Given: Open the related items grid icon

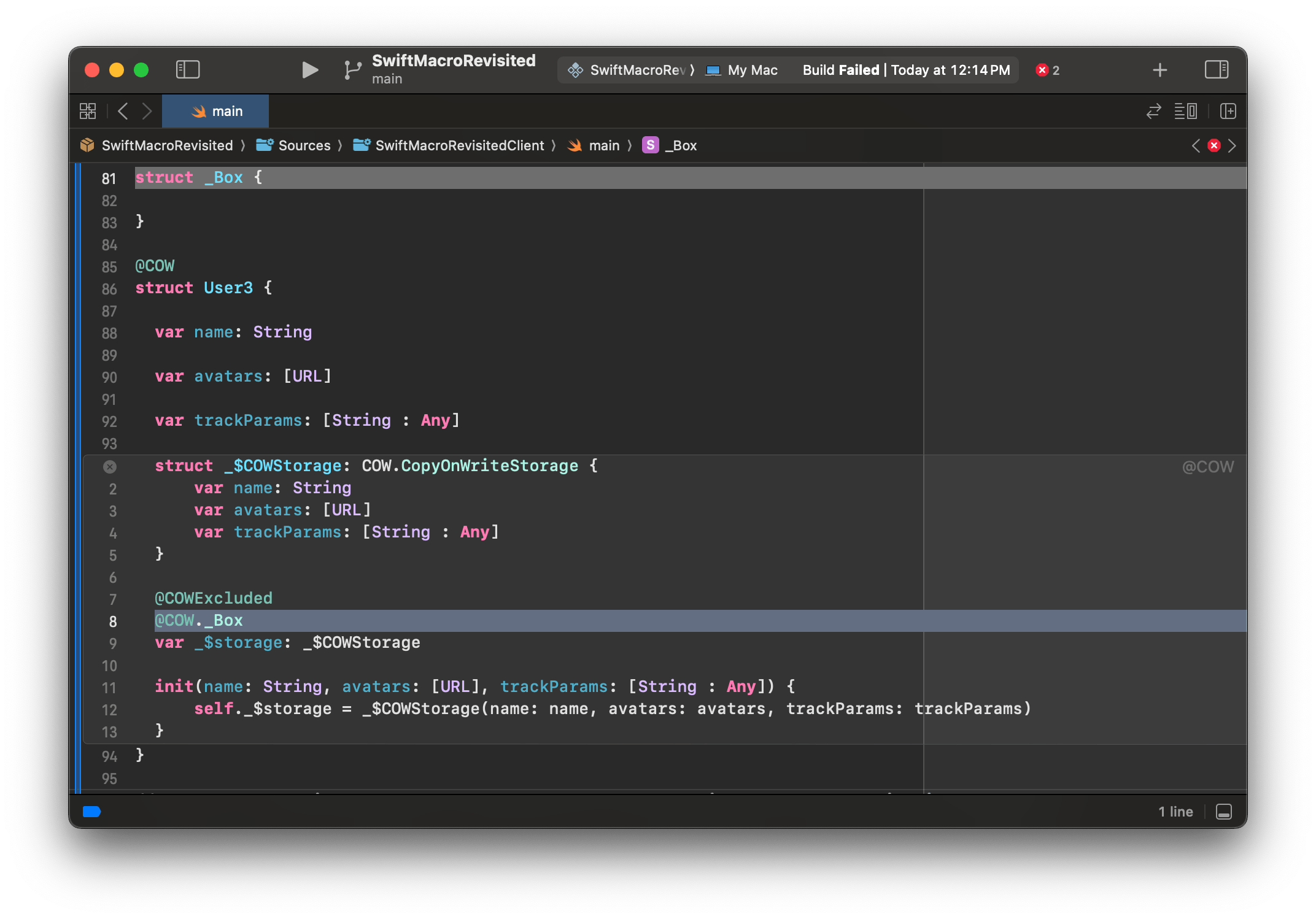Looking at the screenshot, I should (x=88, y=111).
